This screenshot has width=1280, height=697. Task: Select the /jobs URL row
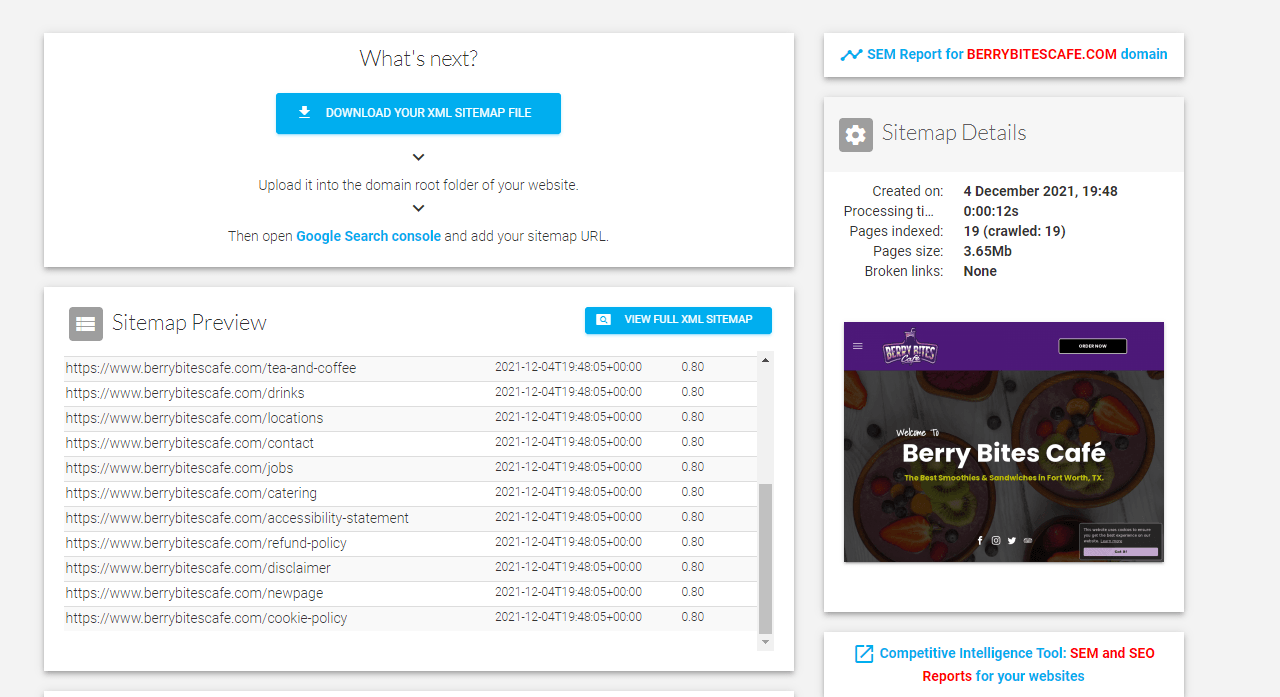pos(411,468)
